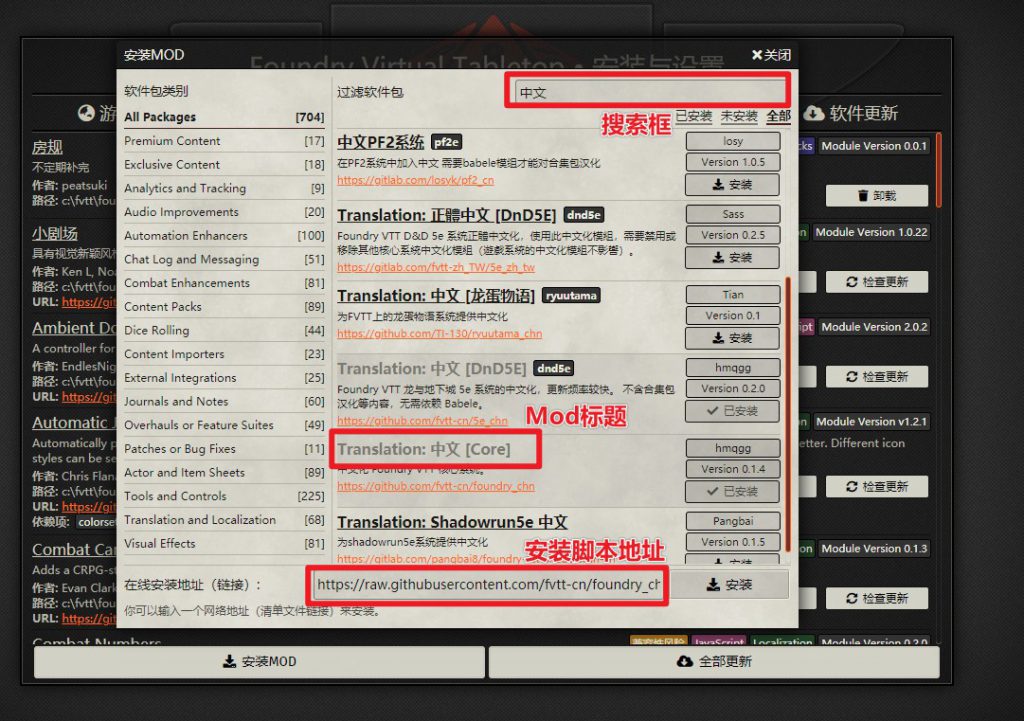The image size is (1024, 721).
Task: Open Combat Enhancements category
Action: (224, 283)
